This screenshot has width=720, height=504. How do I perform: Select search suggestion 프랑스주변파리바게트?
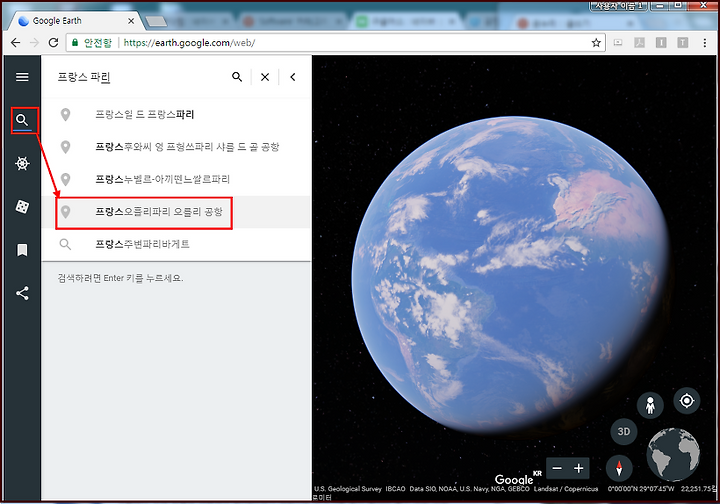176,244
